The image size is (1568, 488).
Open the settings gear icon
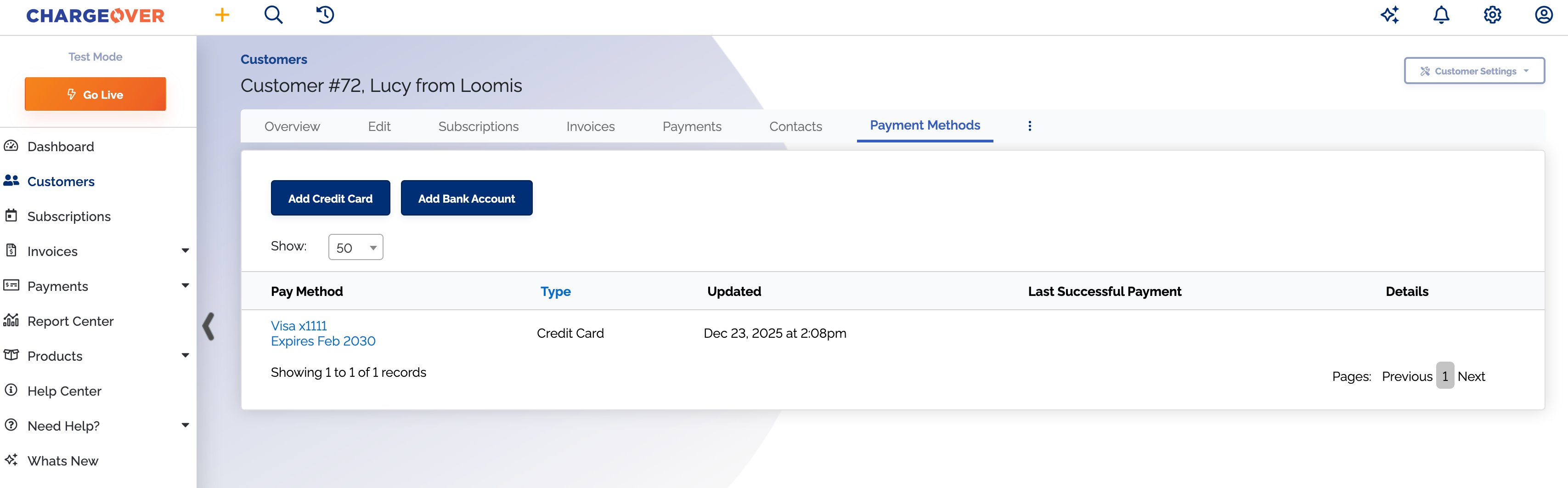[x=1492, y=15]
